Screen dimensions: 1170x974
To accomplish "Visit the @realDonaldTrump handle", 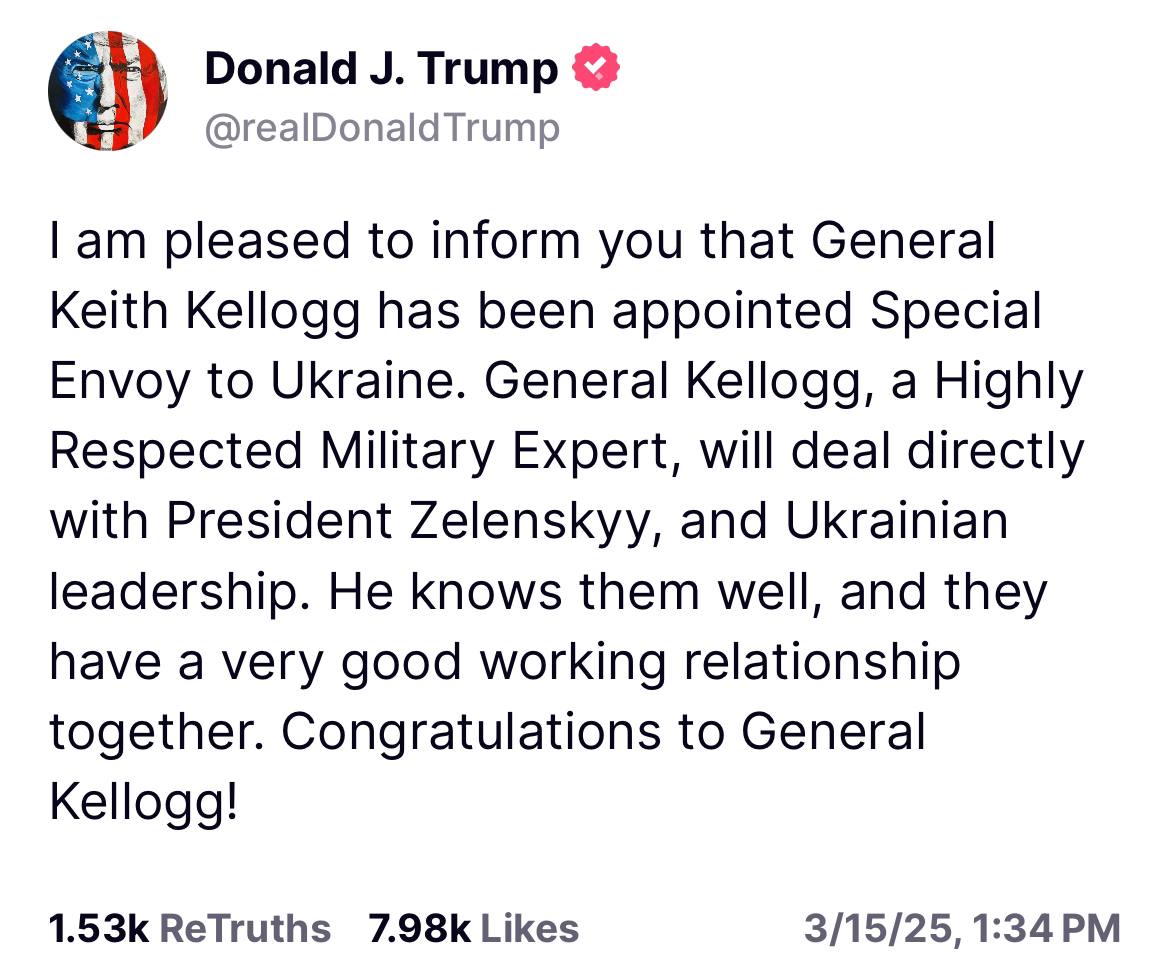I will coord(382,128).
